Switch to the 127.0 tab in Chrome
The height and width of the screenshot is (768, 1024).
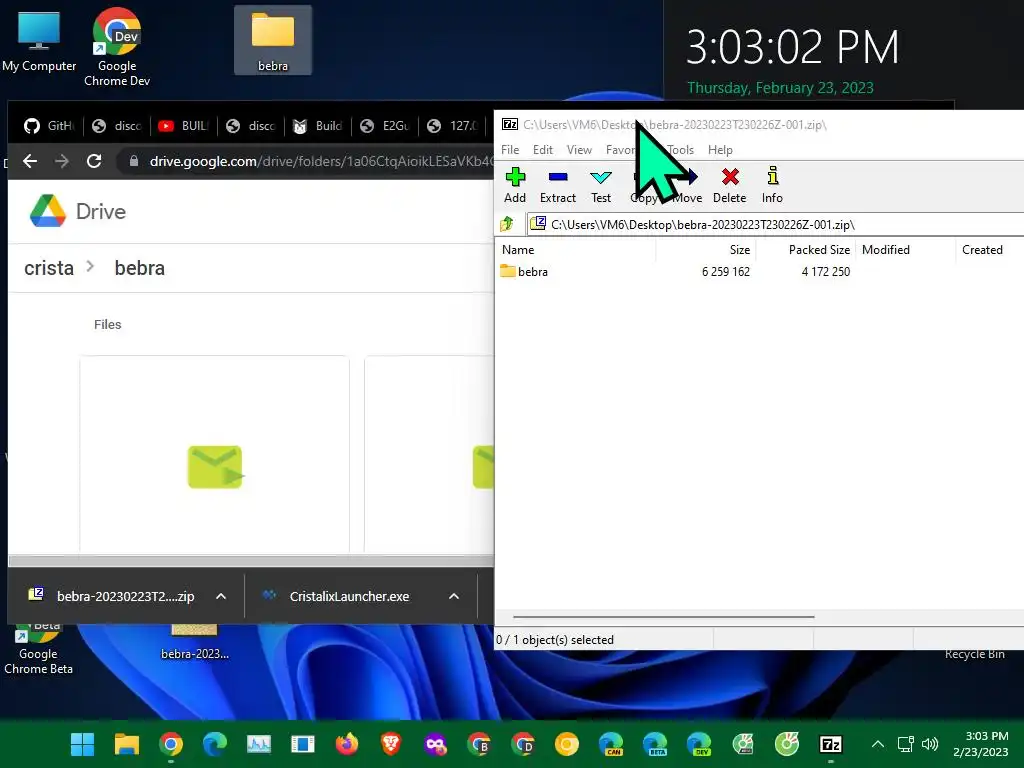452,125
